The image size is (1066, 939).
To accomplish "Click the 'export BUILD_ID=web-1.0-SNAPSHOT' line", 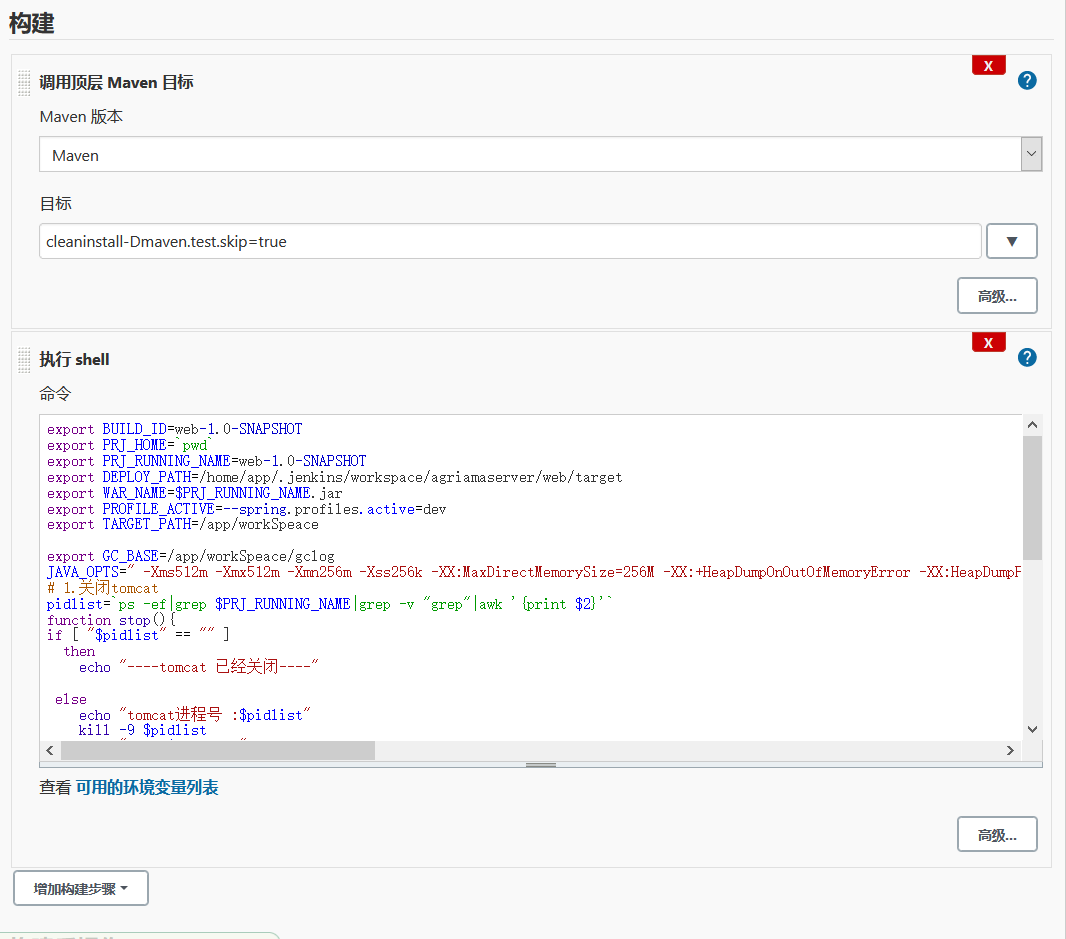I will (x=175, y=429).
